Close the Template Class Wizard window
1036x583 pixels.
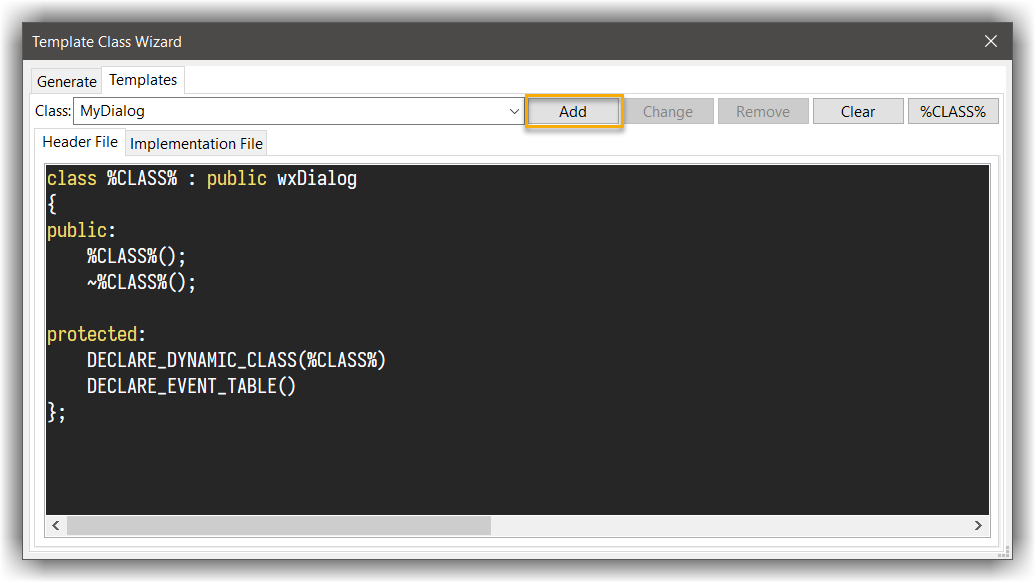pos(991,41)
